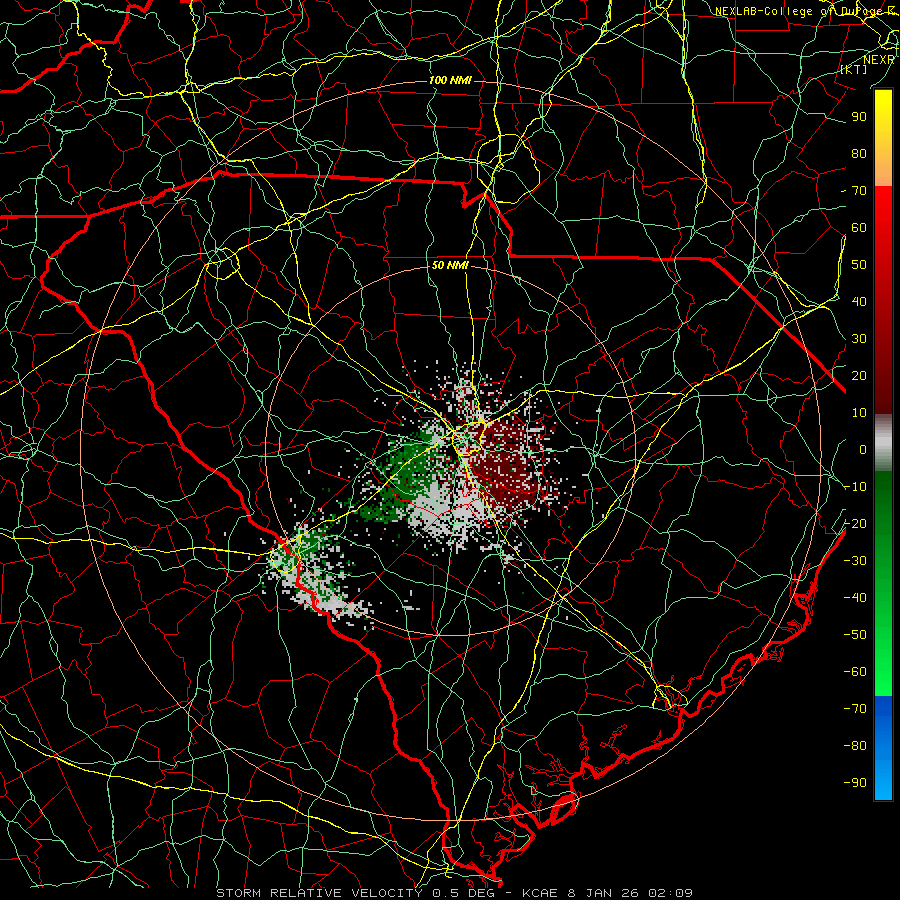Click the -20 knot scale label
900x900 pixels.
click(855, 523)
